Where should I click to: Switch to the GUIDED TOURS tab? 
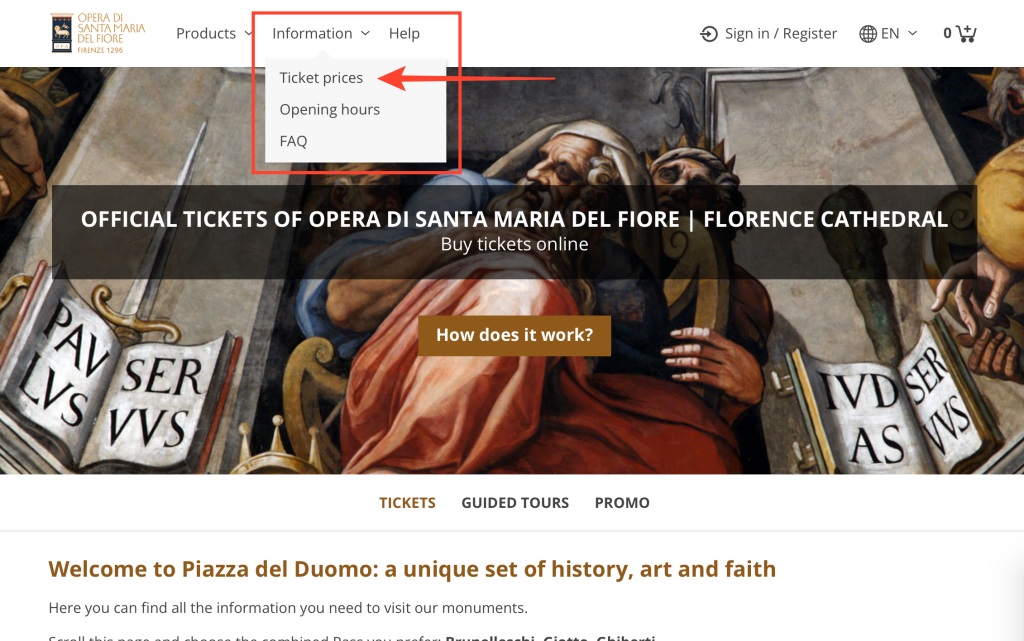click(x=515, y=503)
